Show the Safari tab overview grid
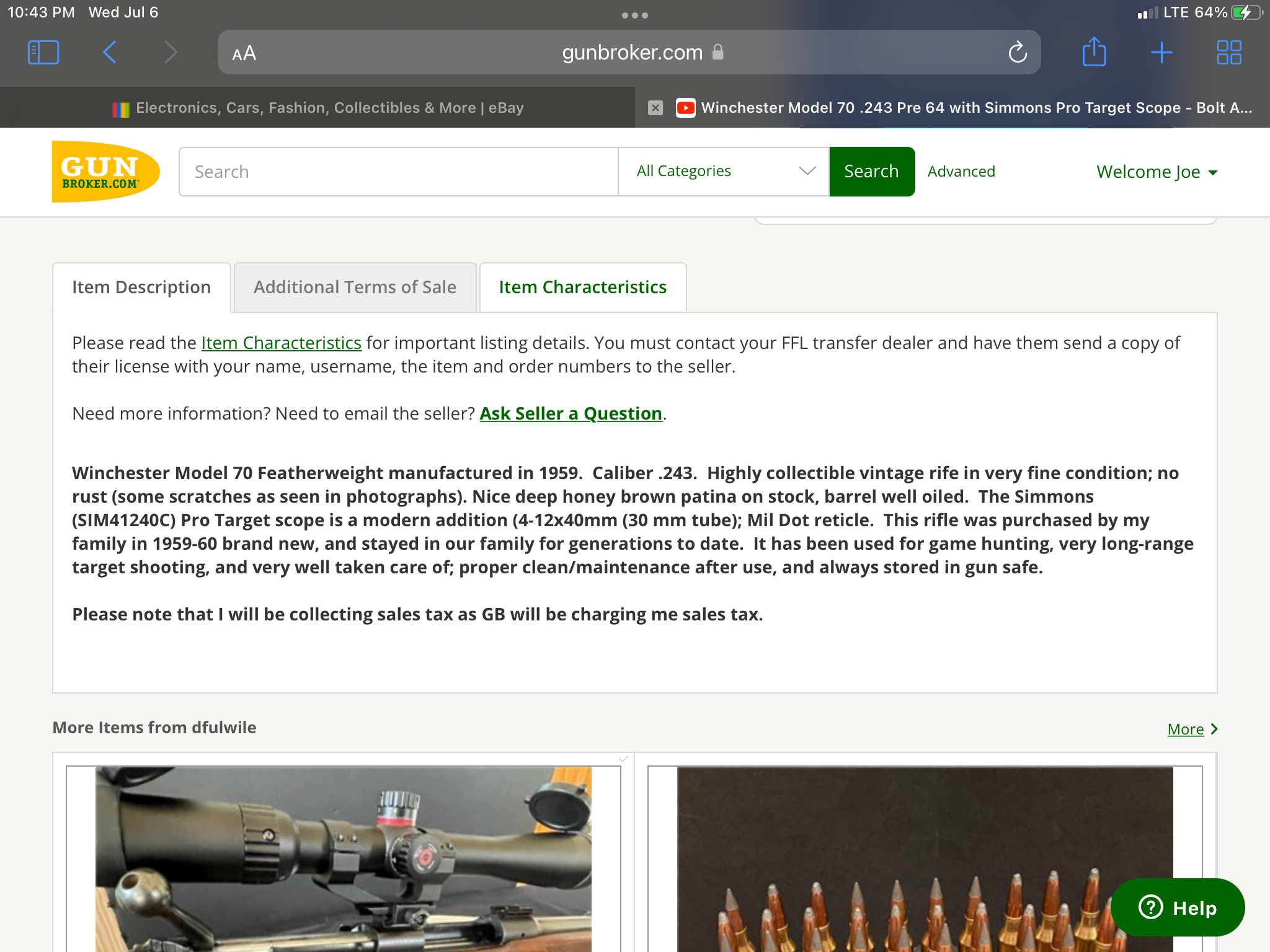This screenshot has width=1270, height=952. pos(1229,53)
